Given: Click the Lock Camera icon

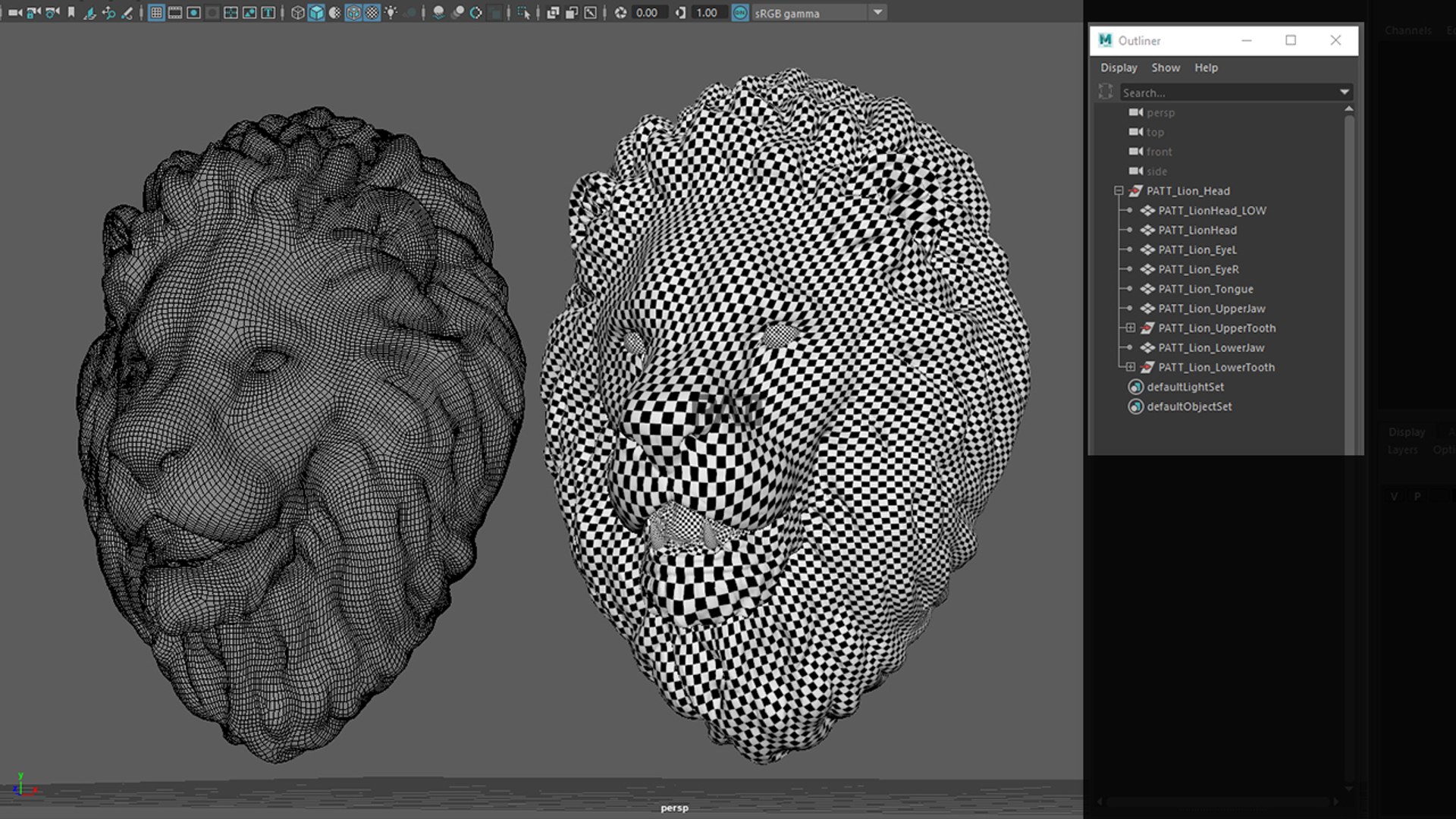Looking at the screenshot, I should click(33, 13).
